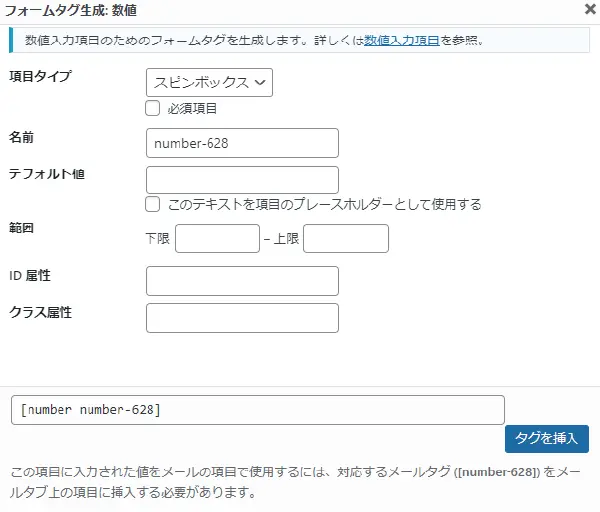Click the 上限 maximum value field
The height and width of the screenshot is (512, 600).
[346, 238]
